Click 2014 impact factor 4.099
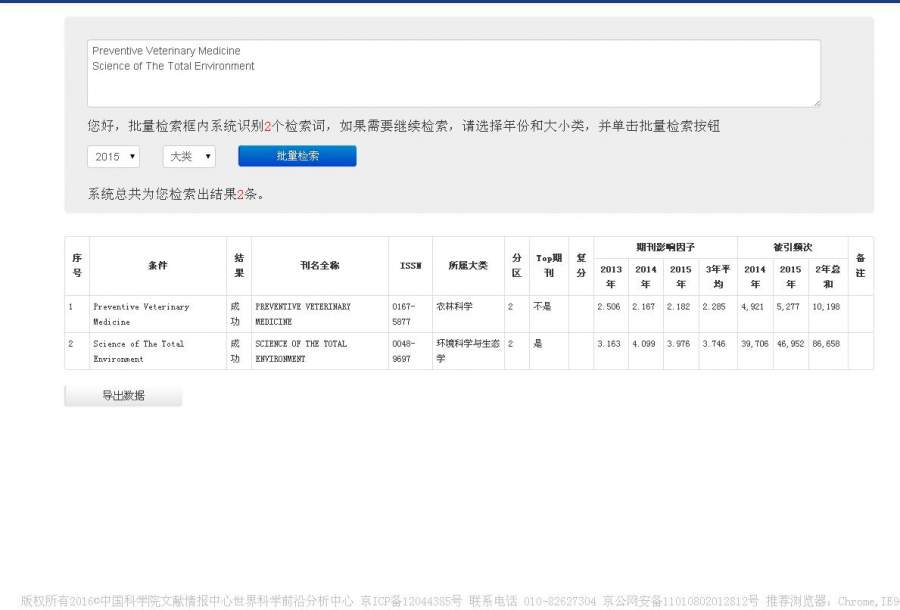Image resolution: width=900 pixels, height=610 pixels. tap(644, 344)
